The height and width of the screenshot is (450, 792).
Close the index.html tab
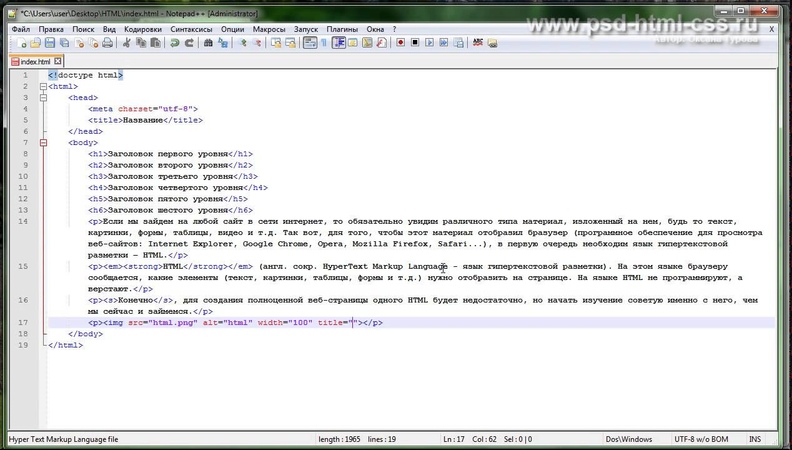(x=60, y=61)
